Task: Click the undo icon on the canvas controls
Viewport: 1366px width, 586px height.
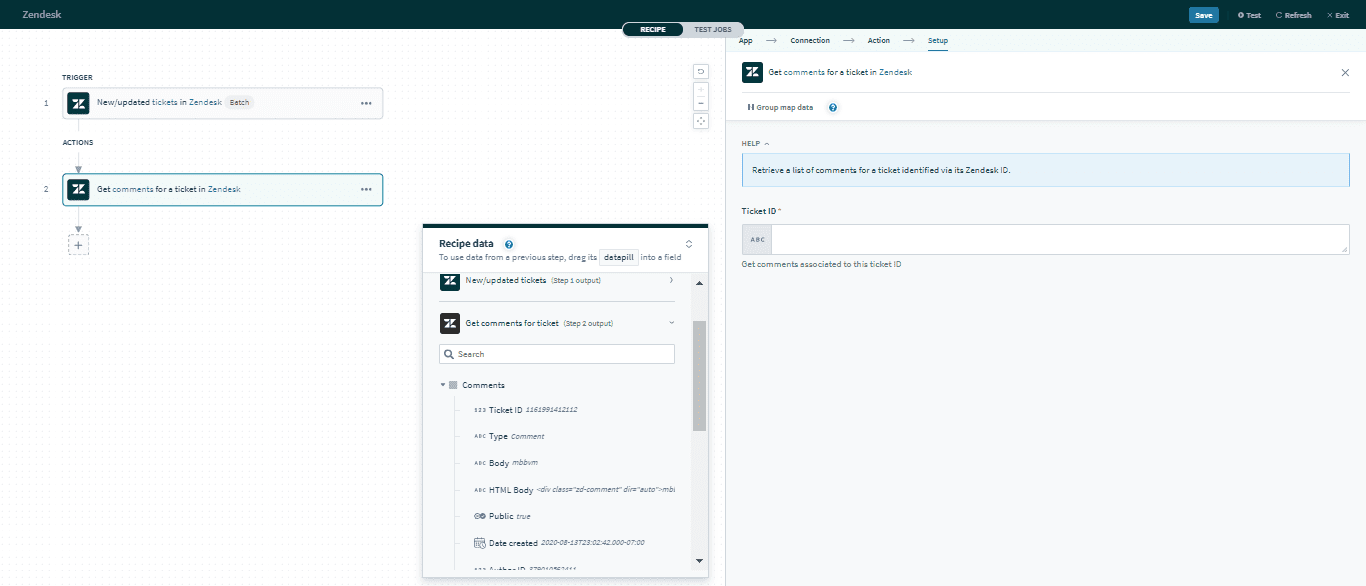Action: pyautogui.click(x=700, y=71)
